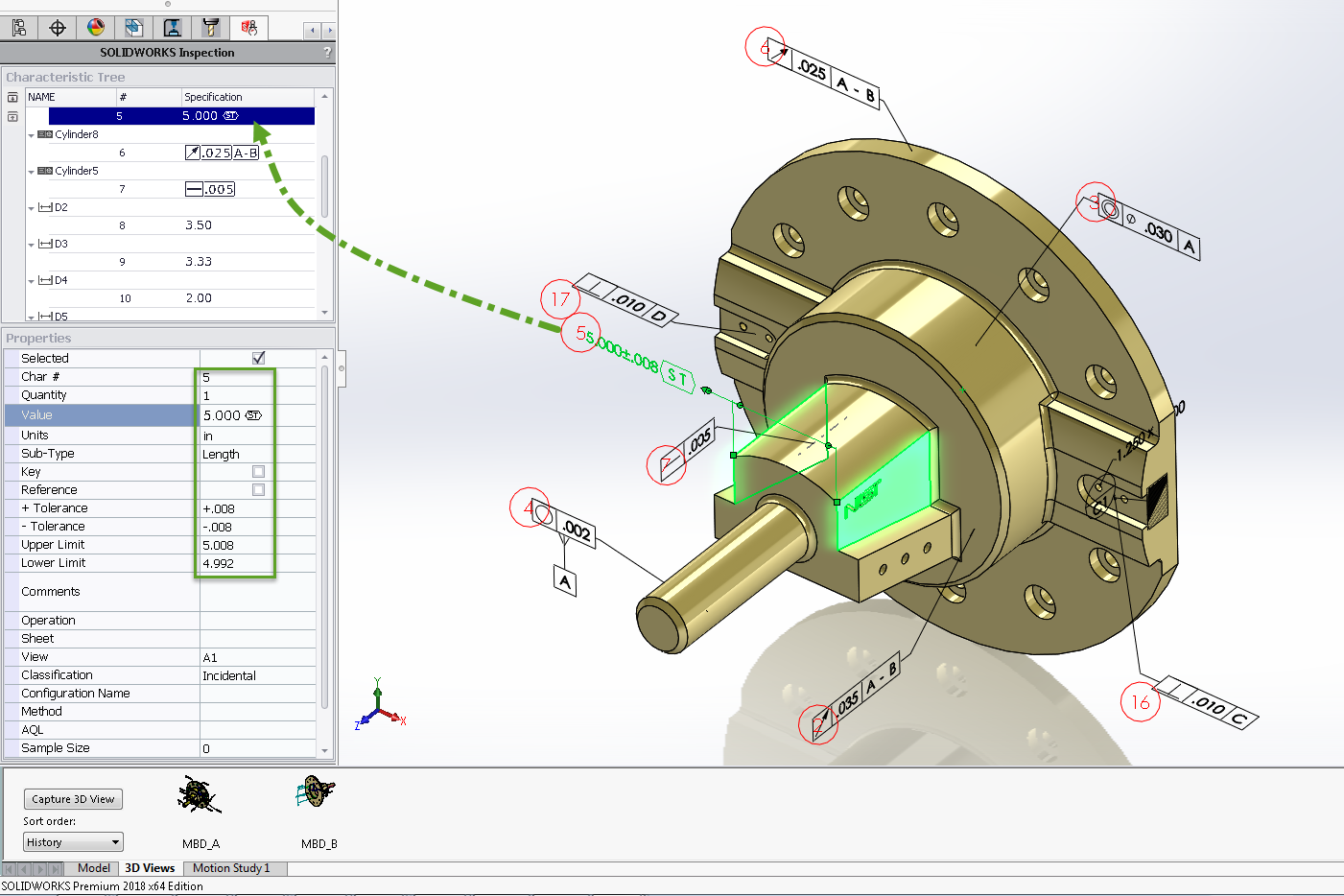1344x896 pixels.
Task: Switch to the Motion Study 1 tab
Action: pyautogui.click(x=231, y=868)
